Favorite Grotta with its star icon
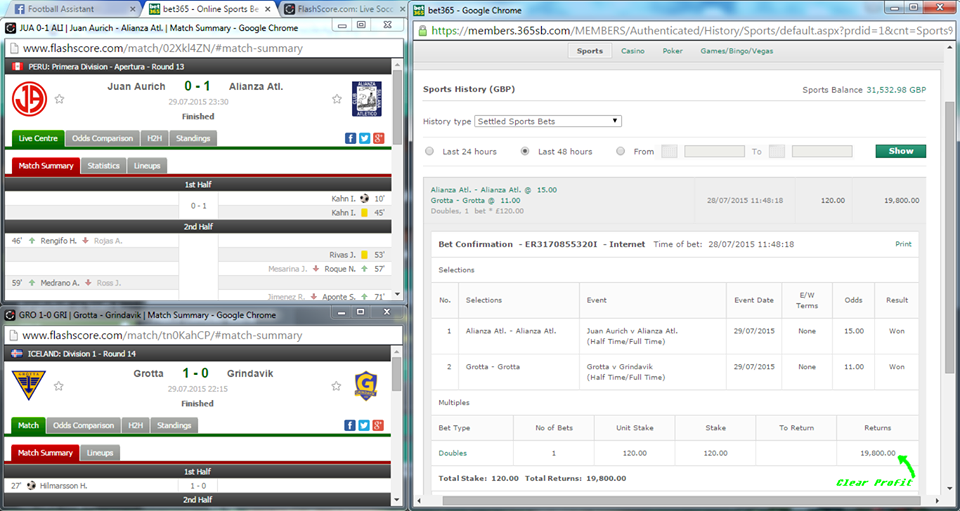Viewport: 960px width, 511px height. 59,386
